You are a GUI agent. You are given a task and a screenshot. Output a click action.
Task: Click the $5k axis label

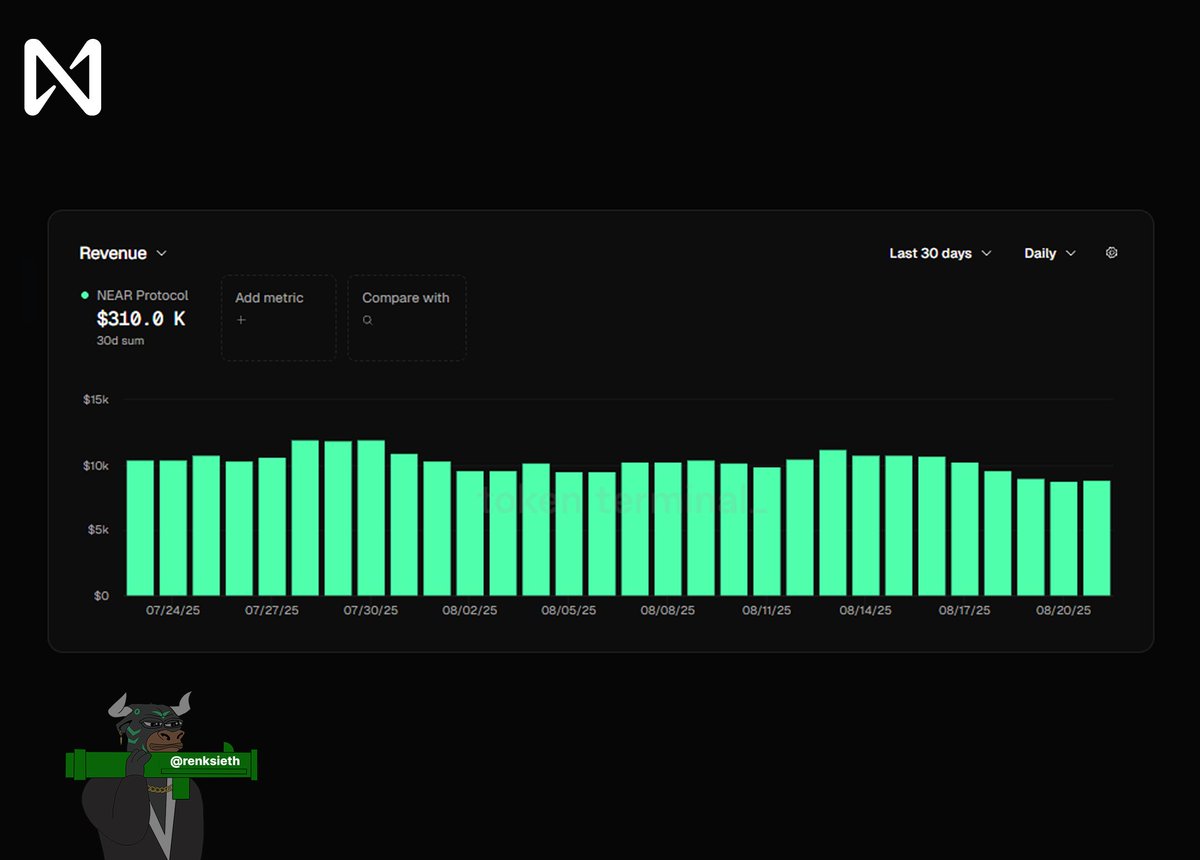point(96,530)
